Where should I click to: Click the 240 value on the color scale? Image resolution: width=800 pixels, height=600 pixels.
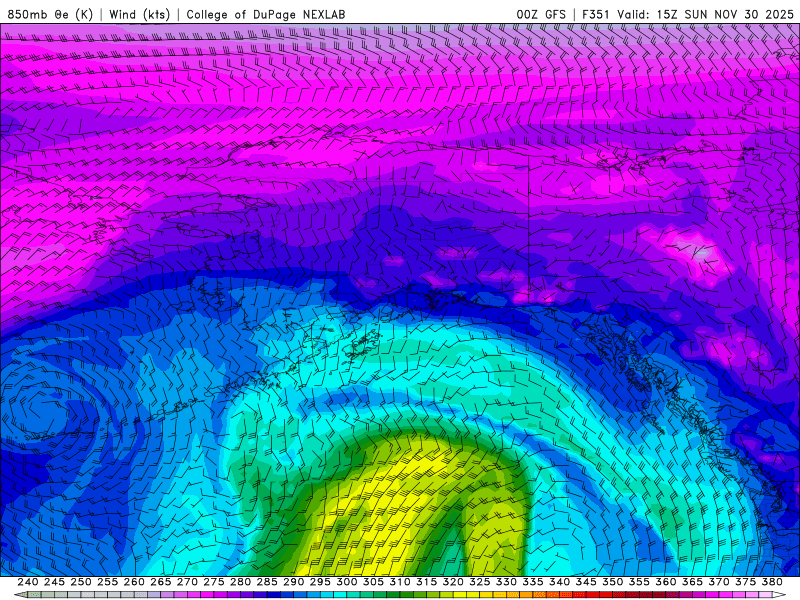click(x=28, y=582)
